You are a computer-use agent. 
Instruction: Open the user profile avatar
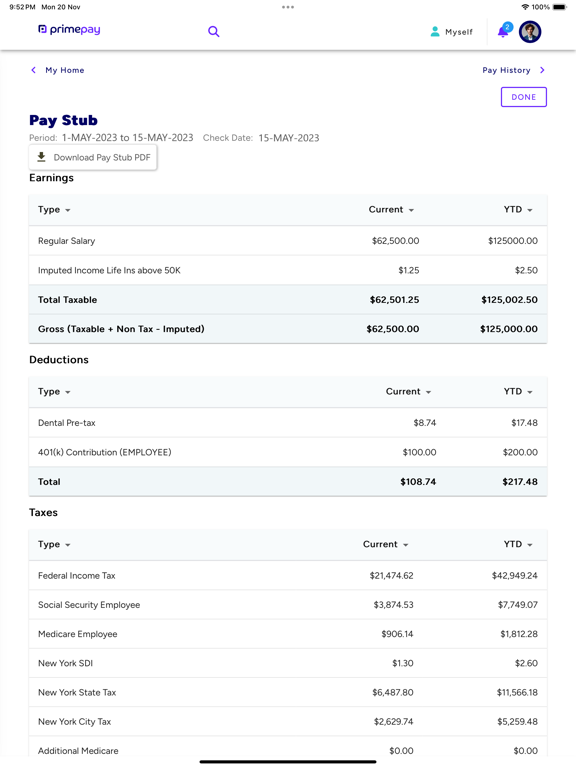pos(530,32)
